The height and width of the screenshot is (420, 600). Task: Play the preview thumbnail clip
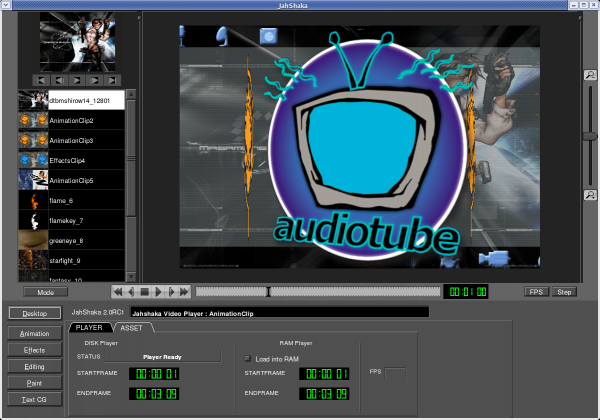pos(77,80)
